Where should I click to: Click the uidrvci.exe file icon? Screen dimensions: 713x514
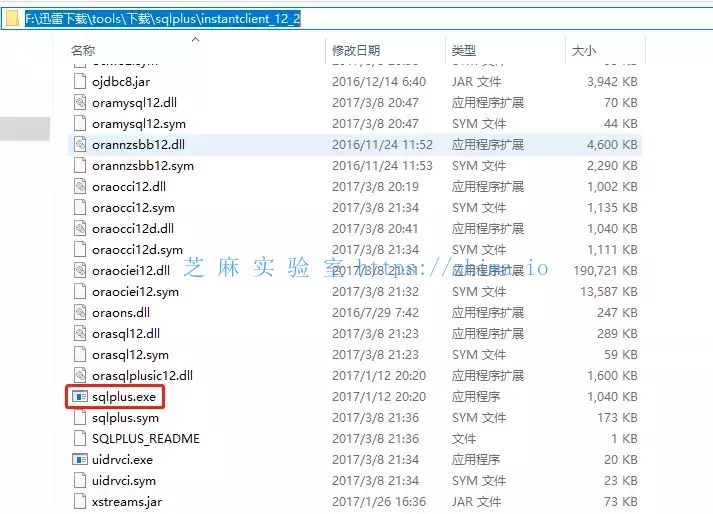(81, 460)
